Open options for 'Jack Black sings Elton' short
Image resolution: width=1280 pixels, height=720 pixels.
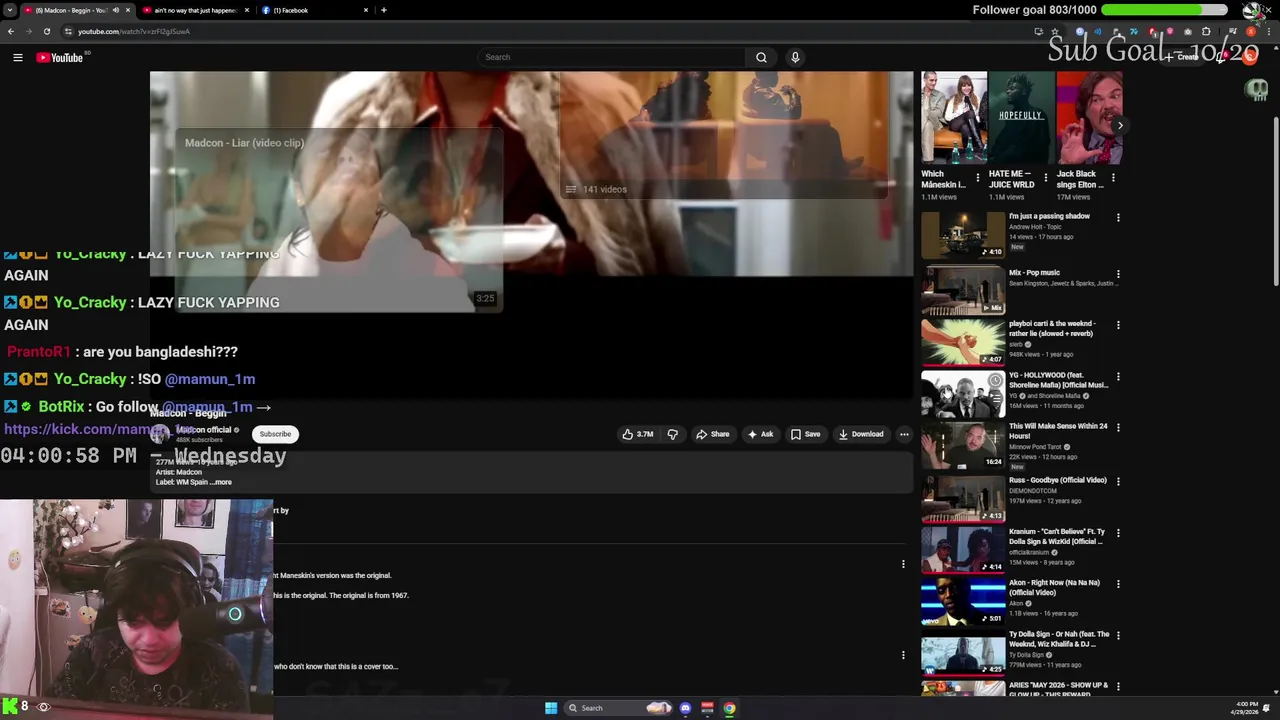[1113, 178]
